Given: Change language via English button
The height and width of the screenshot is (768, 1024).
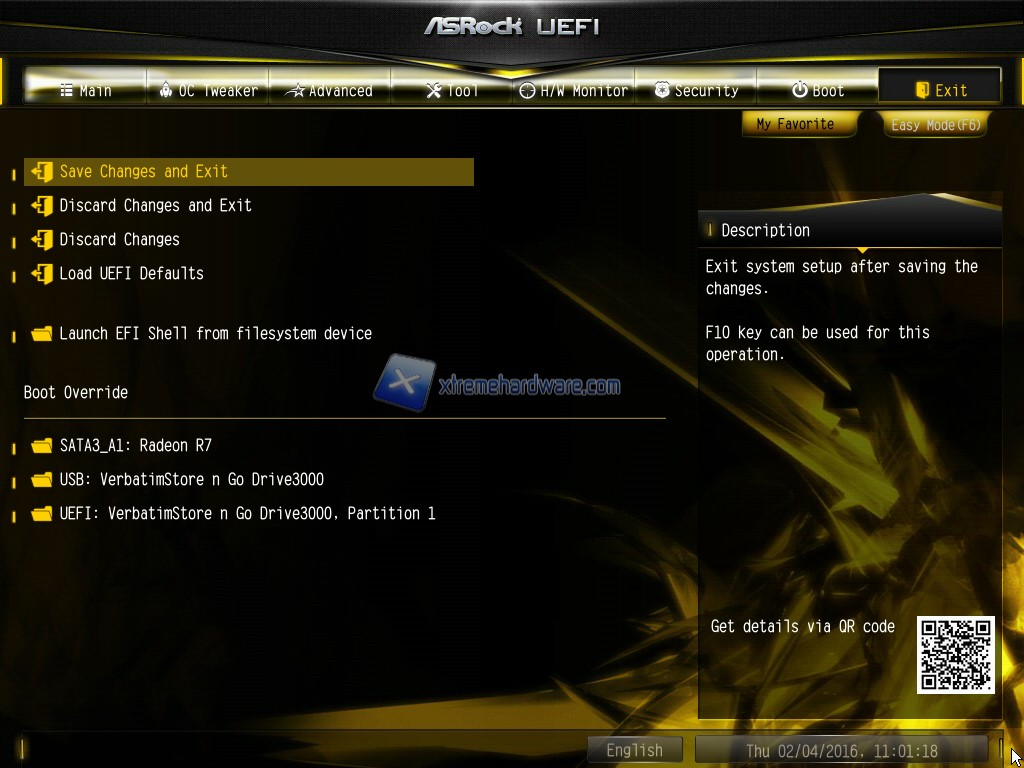Looking at the screenshot, I should pos(635,750).
